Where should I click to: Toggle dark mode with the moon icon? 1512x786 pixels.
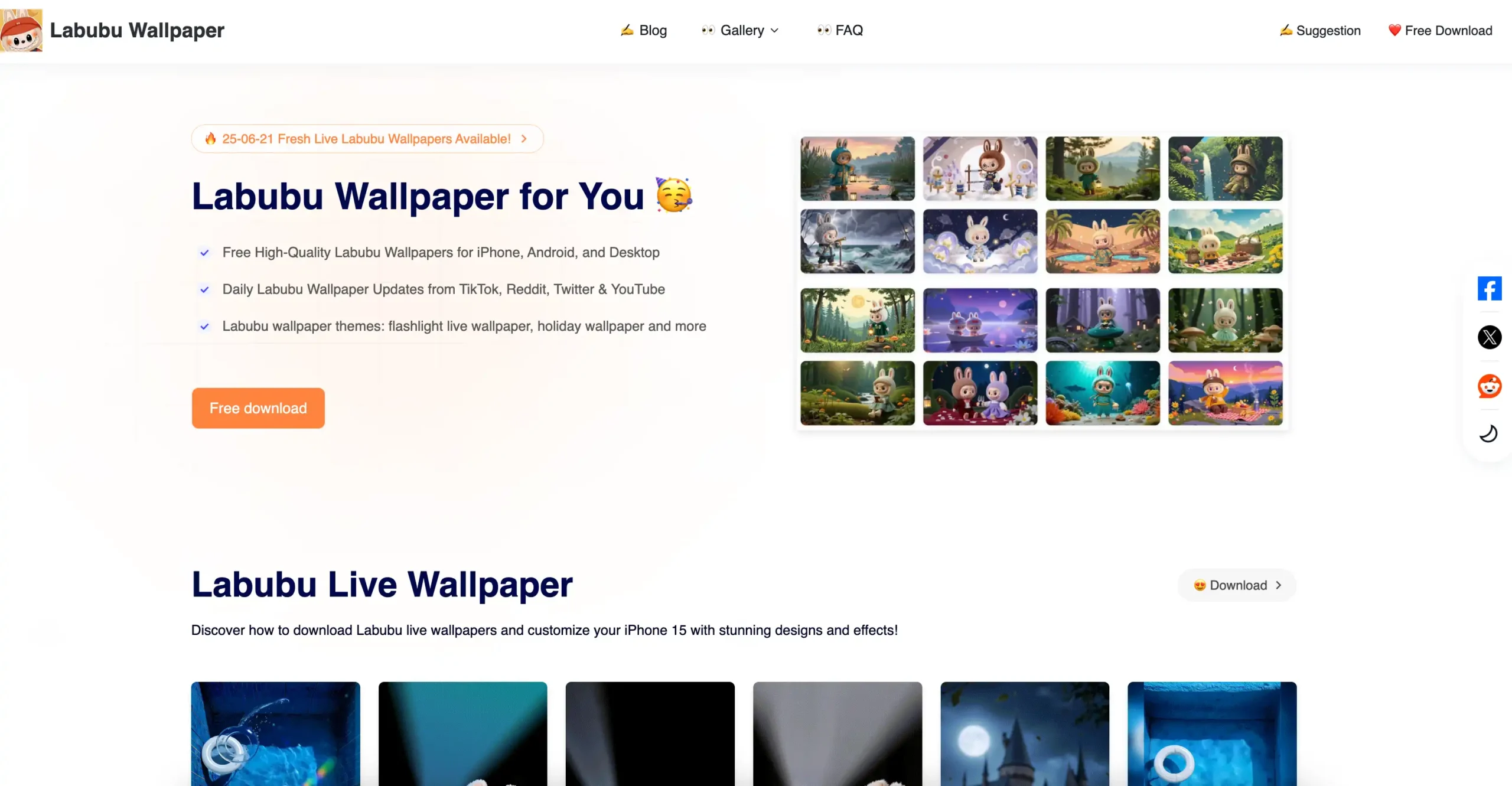click(1488, 433)
